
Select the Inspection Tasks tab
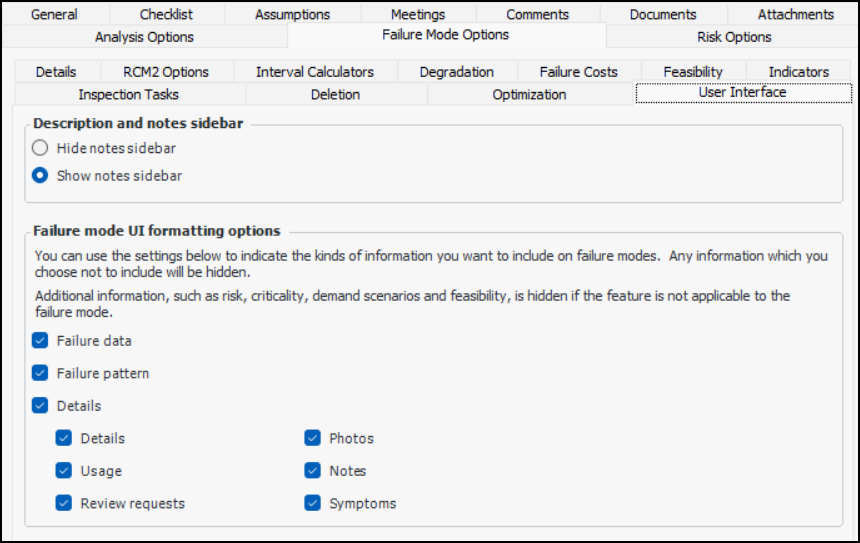click(128, 94)
